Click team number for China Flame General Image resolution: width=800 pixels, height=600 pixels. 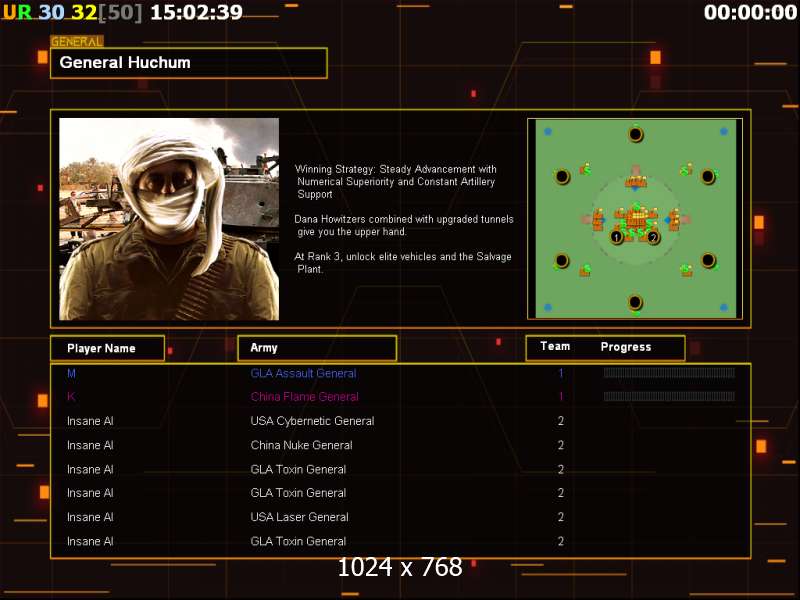pyautogui.click(x=561, y=396)
